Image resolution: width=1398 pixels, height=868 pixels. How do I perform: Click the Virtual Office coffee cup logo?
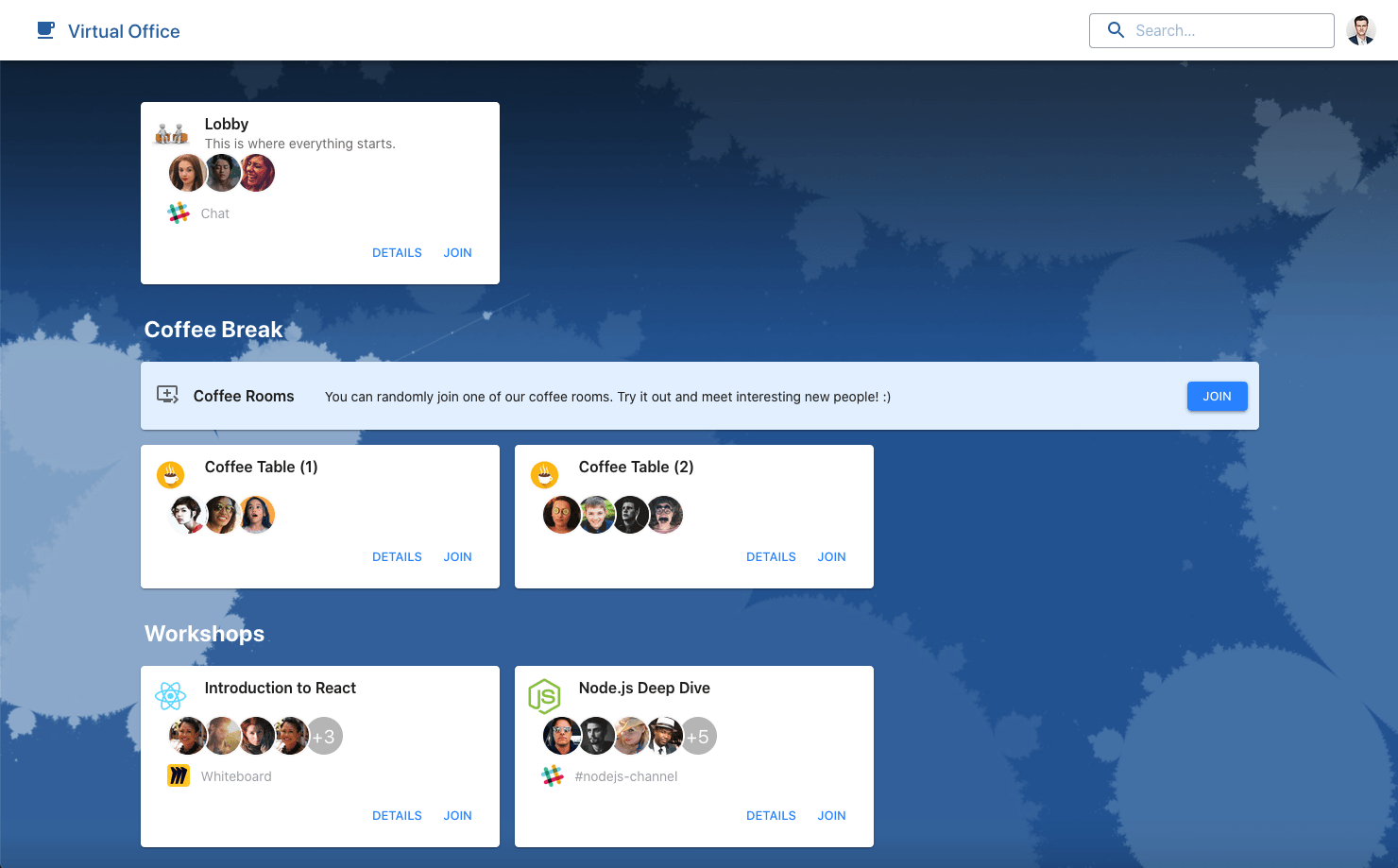[45, 30]
